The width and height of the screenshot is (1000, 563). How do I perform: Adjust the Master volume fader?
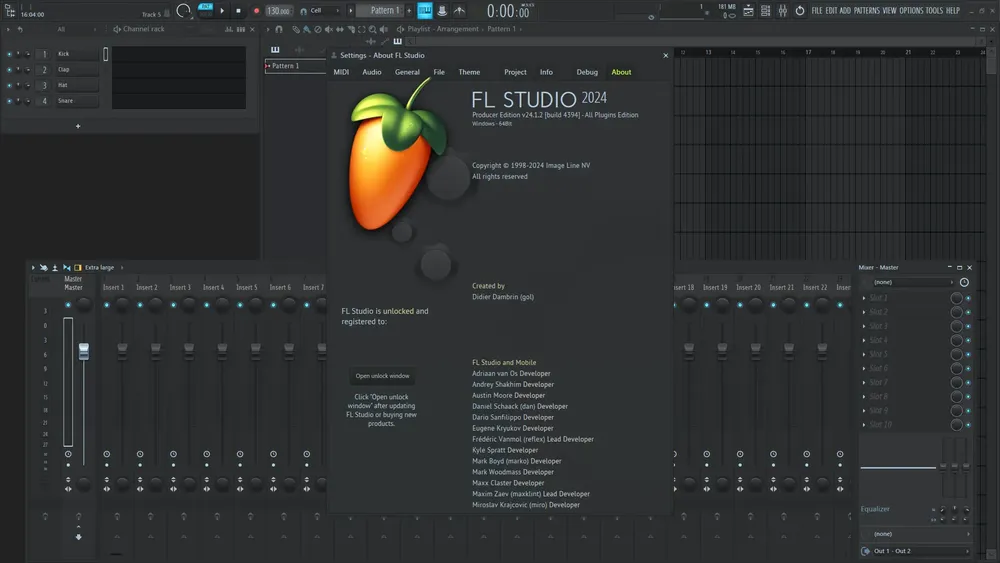pyautogui.click(x=84, y=351)
